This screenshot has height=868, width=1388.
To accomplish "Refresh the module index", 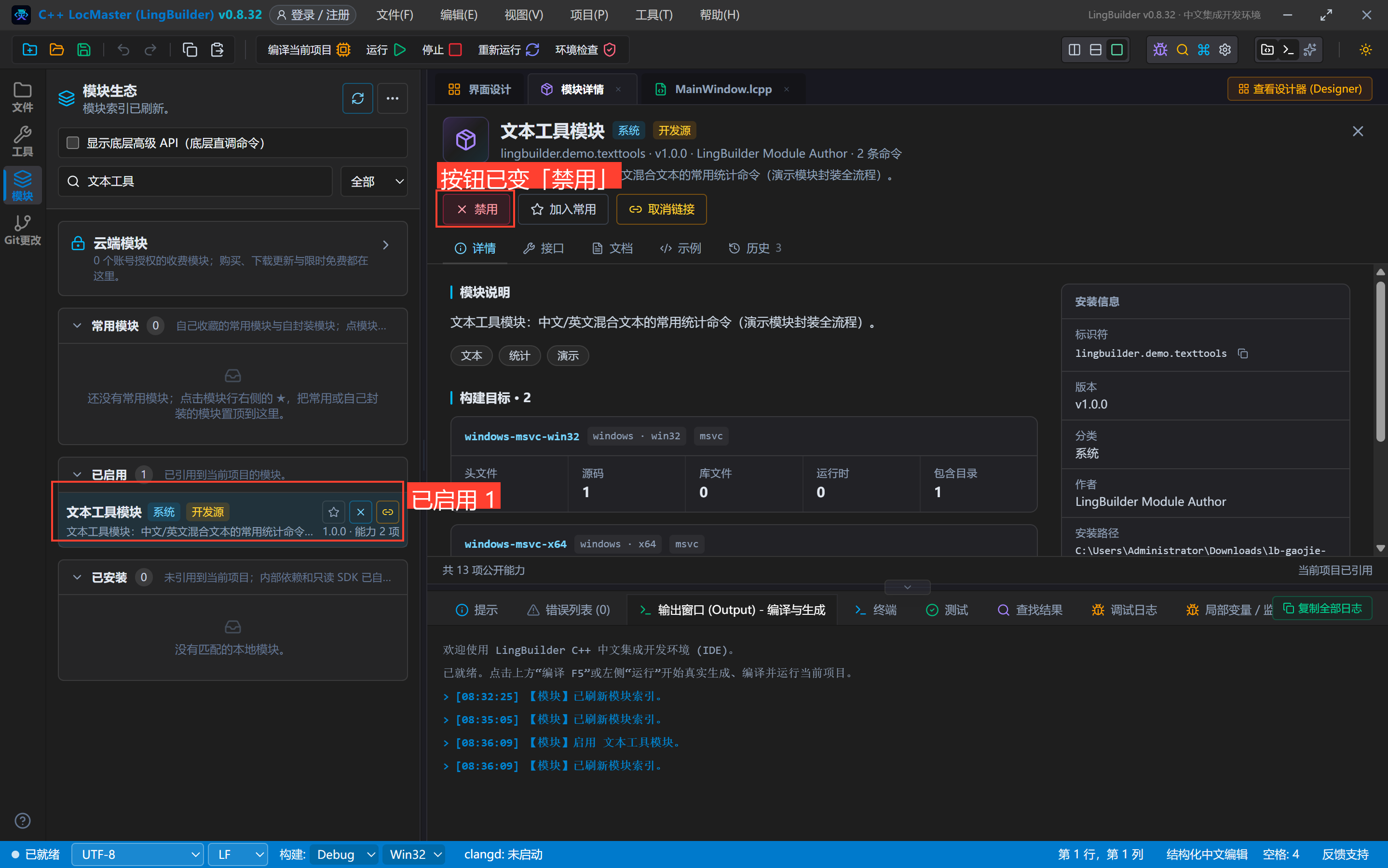I will (358, 98).
